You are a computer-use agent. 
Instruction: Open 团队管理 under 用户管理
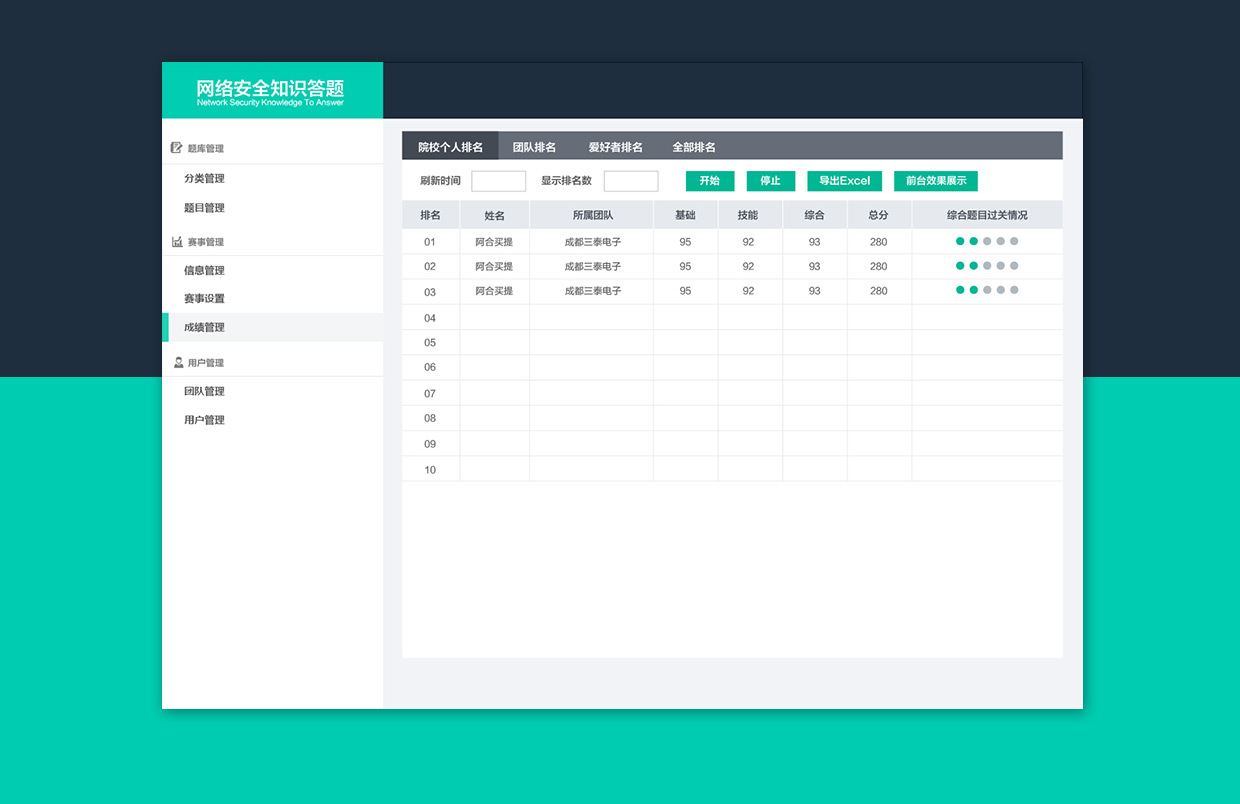pyautogui.click(x=204, y=392)
